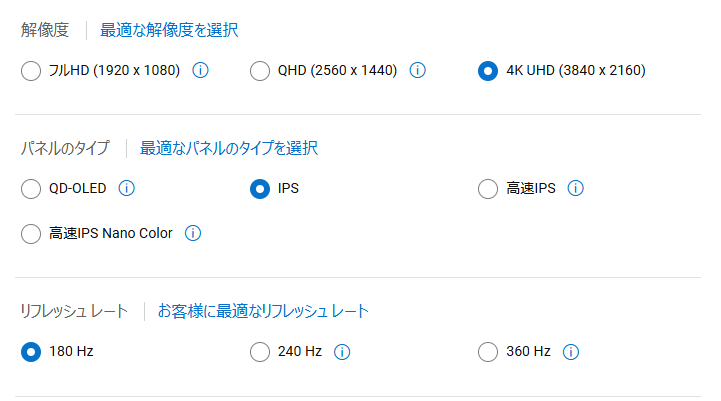The height and width of the screenshot is (401, 721).
Task: Show info tooltip for 240 Hz
Action: [x=342, y=352]
